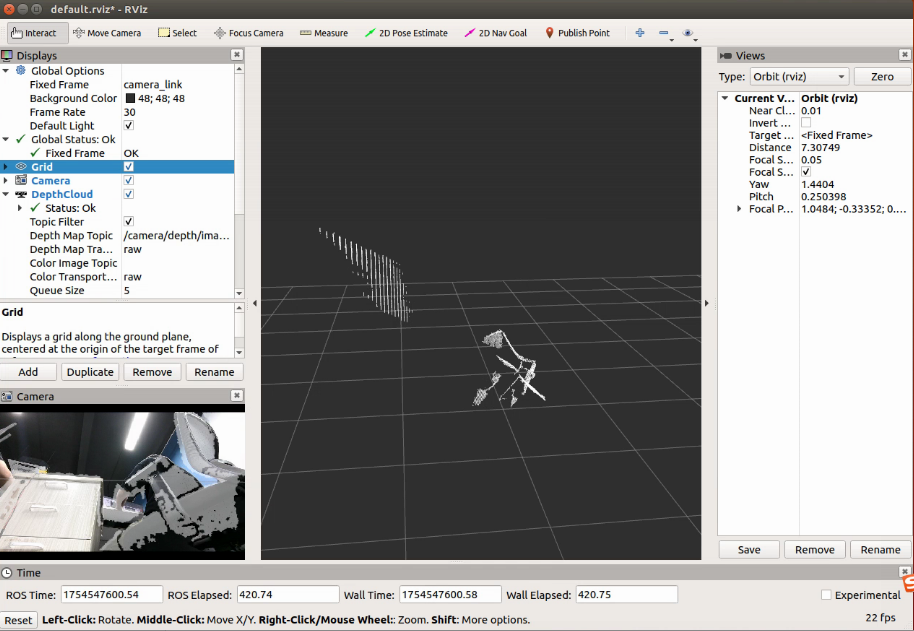
Task: Click the ROS Elapsed field
Action: tap(288, 594)
